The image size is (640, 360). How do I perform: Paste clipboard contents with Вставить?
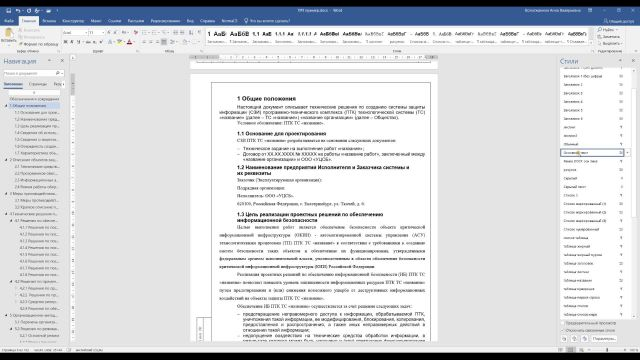8,36
